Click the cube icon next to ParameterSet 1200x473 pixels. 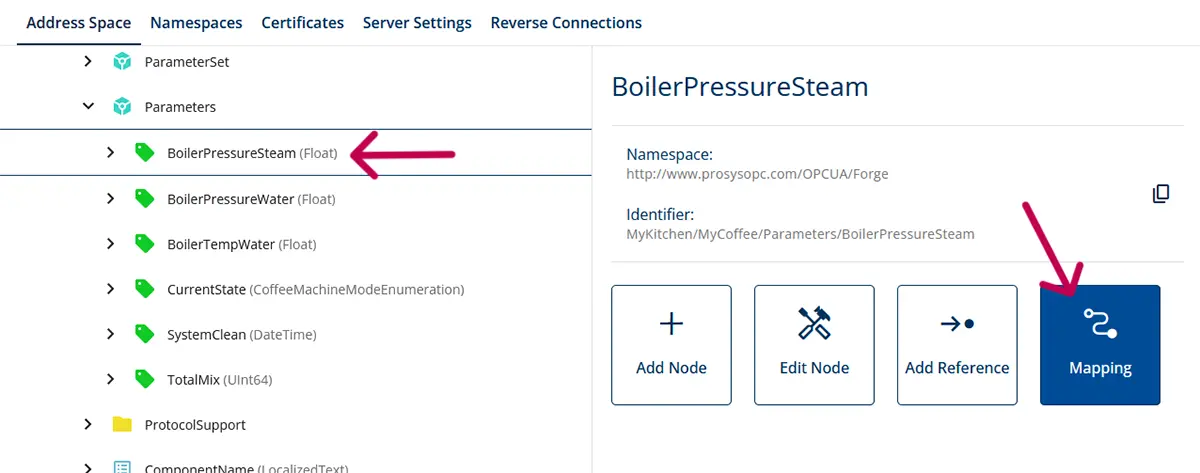(122, 62)
